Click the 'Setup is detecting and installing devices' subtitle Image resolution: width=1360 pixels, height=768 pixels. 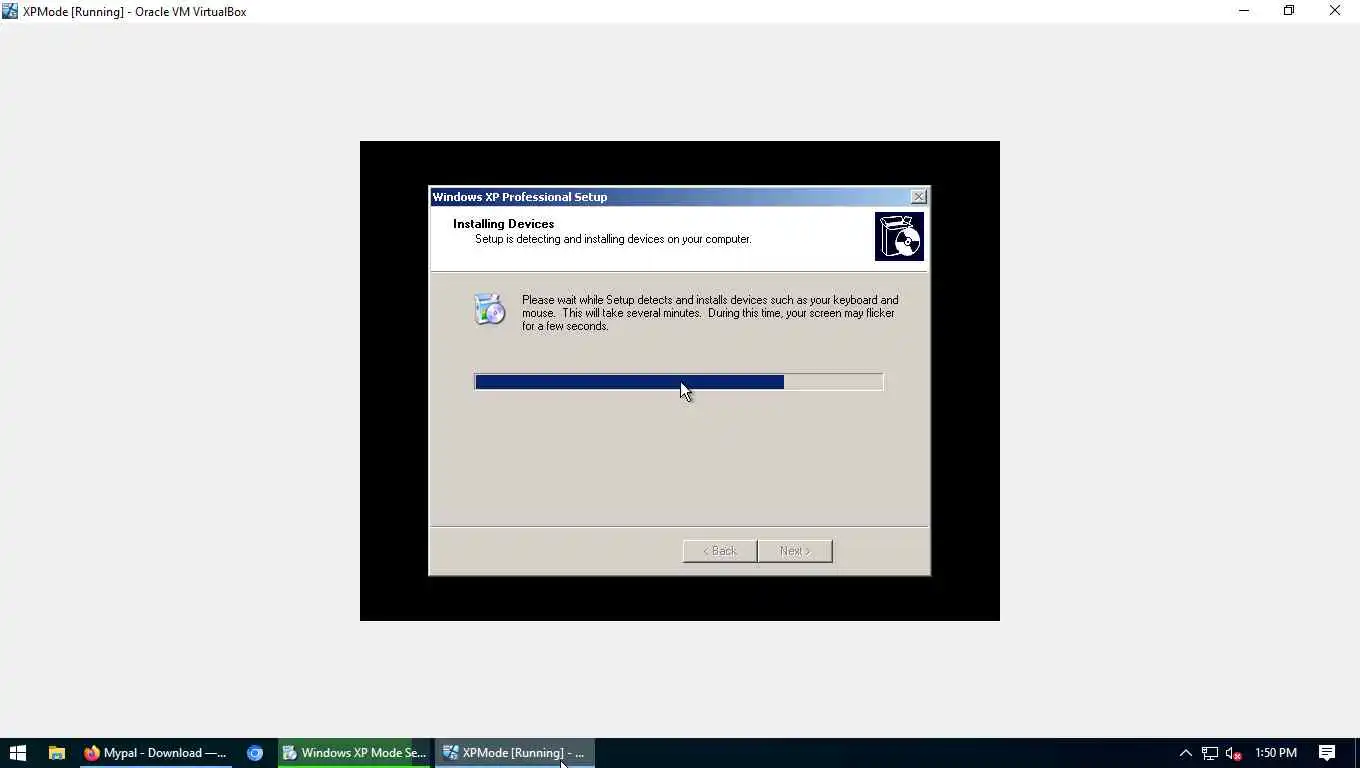point(613,240)
